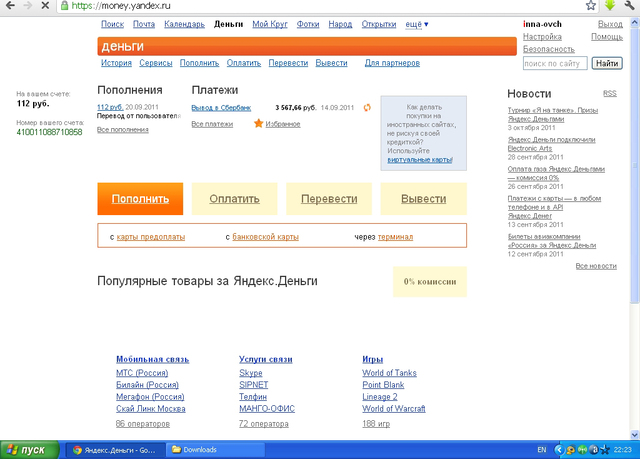Open the Оплатить submenu link
Viewport: 640px width, 459px height.
click(x=244, y=63)
